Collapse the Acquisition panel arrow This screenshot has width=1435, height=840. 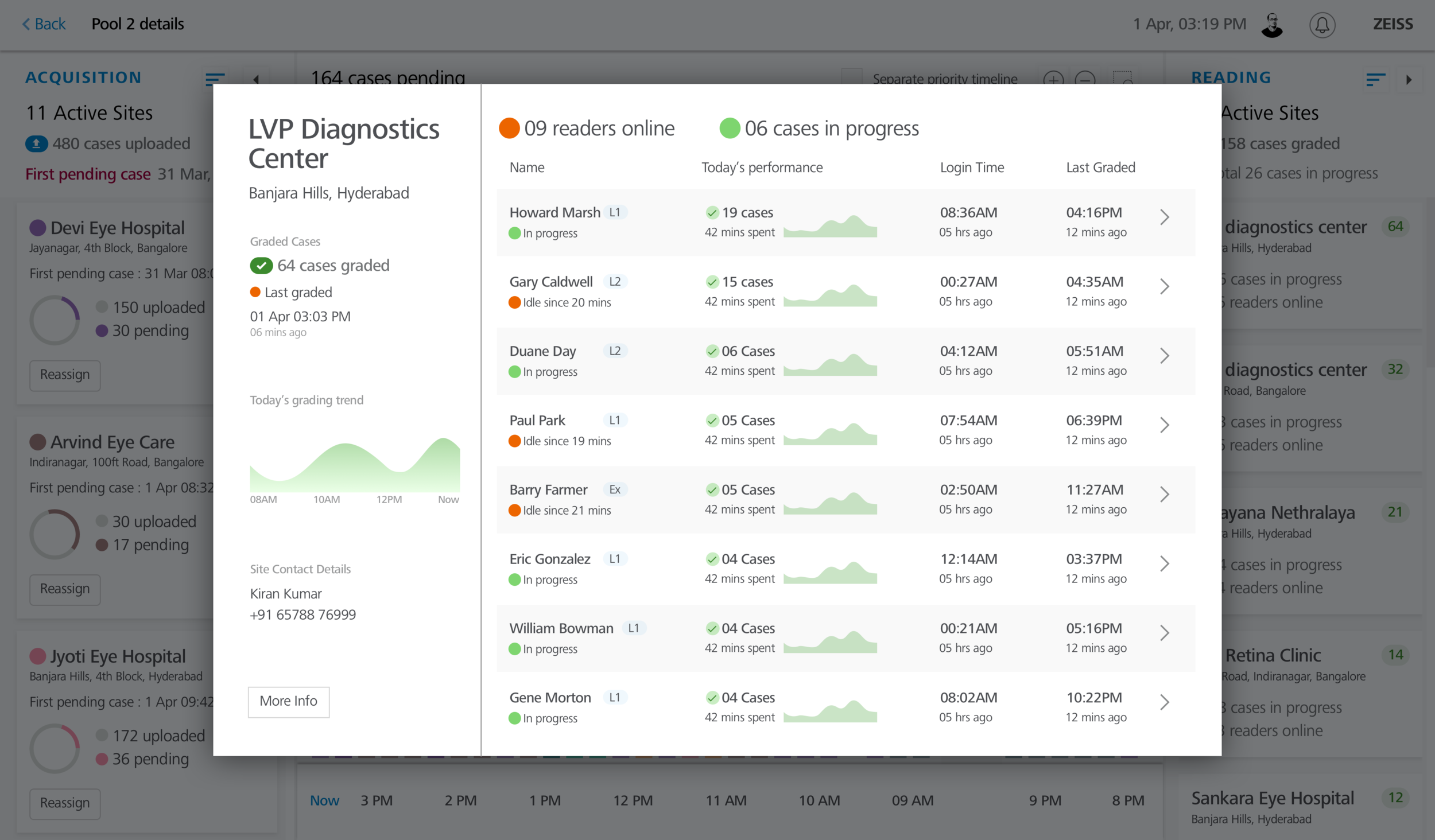[256, 79]
